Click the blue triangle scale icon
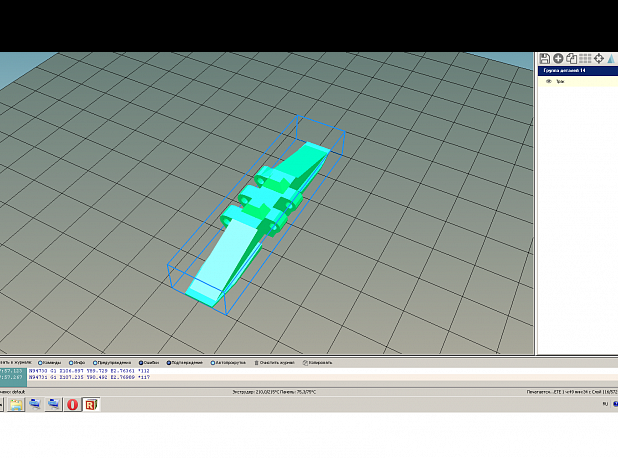Viewport: 618px width, 458px height. (x=611, y=58)
